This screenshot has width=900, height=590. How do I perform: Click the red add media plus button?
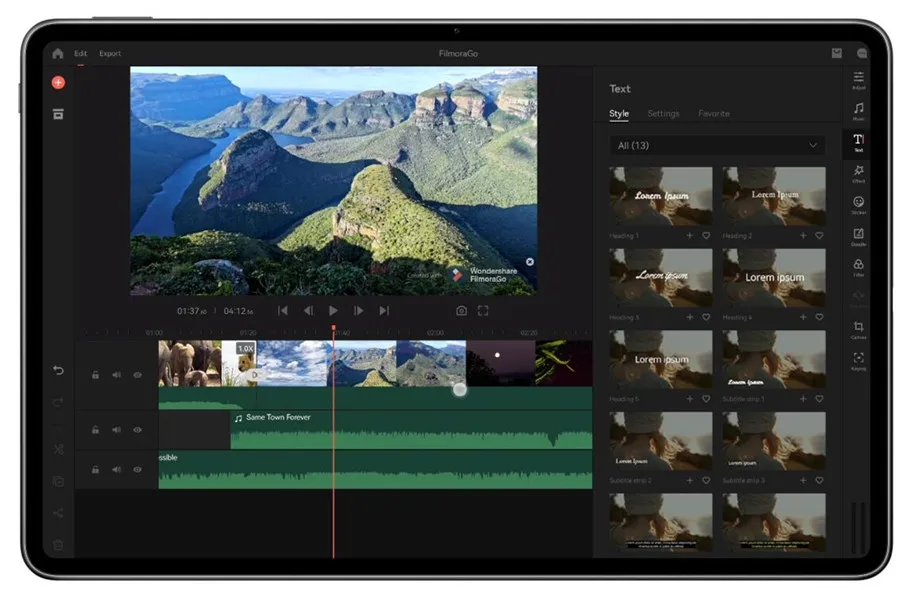58,83
